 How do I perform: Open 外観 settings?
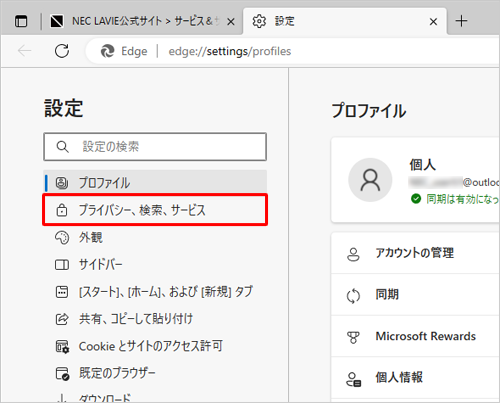pyautogui.click(x=155, y=238)
